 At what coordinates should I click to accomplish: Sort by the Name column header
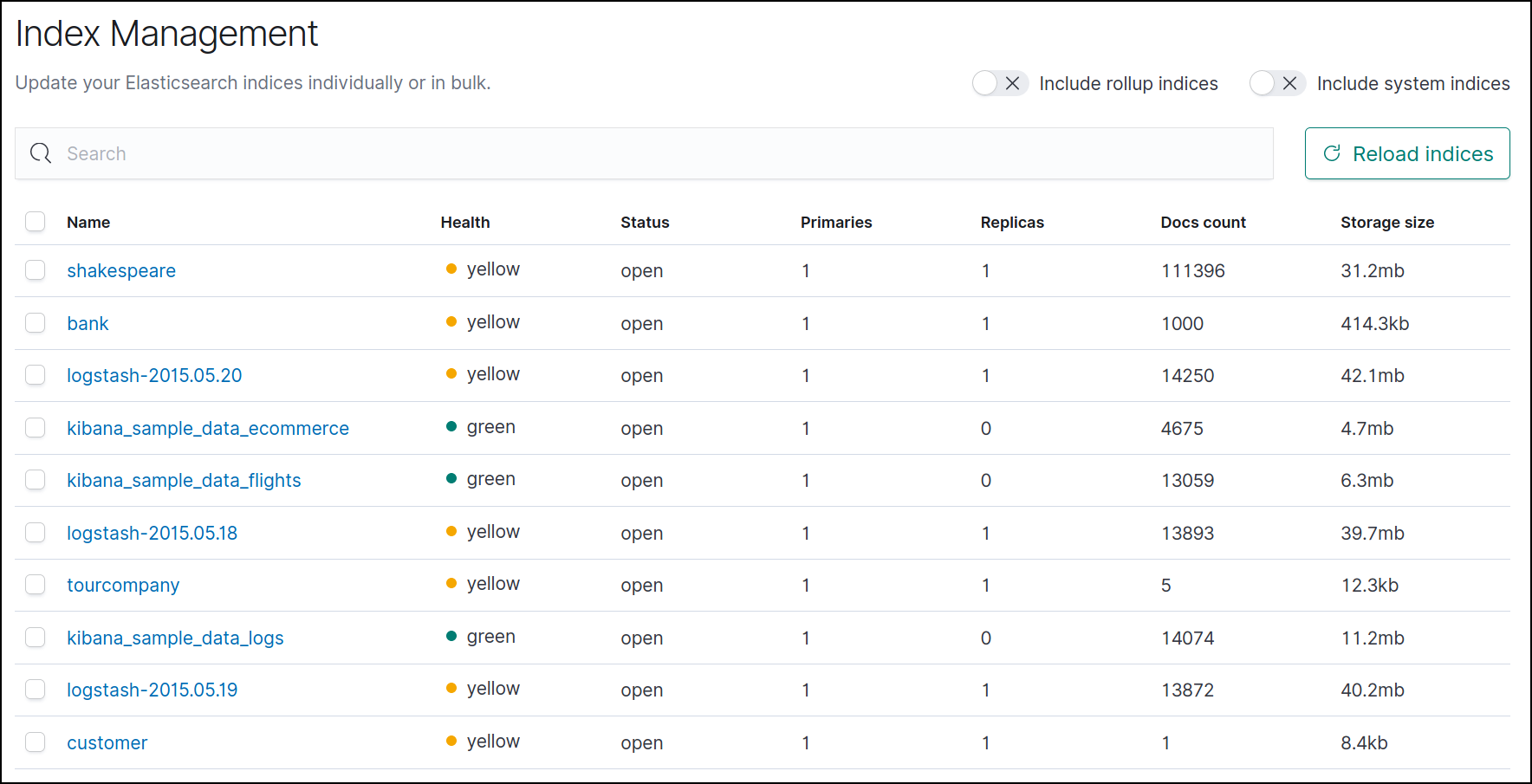(x=88, y=223)
